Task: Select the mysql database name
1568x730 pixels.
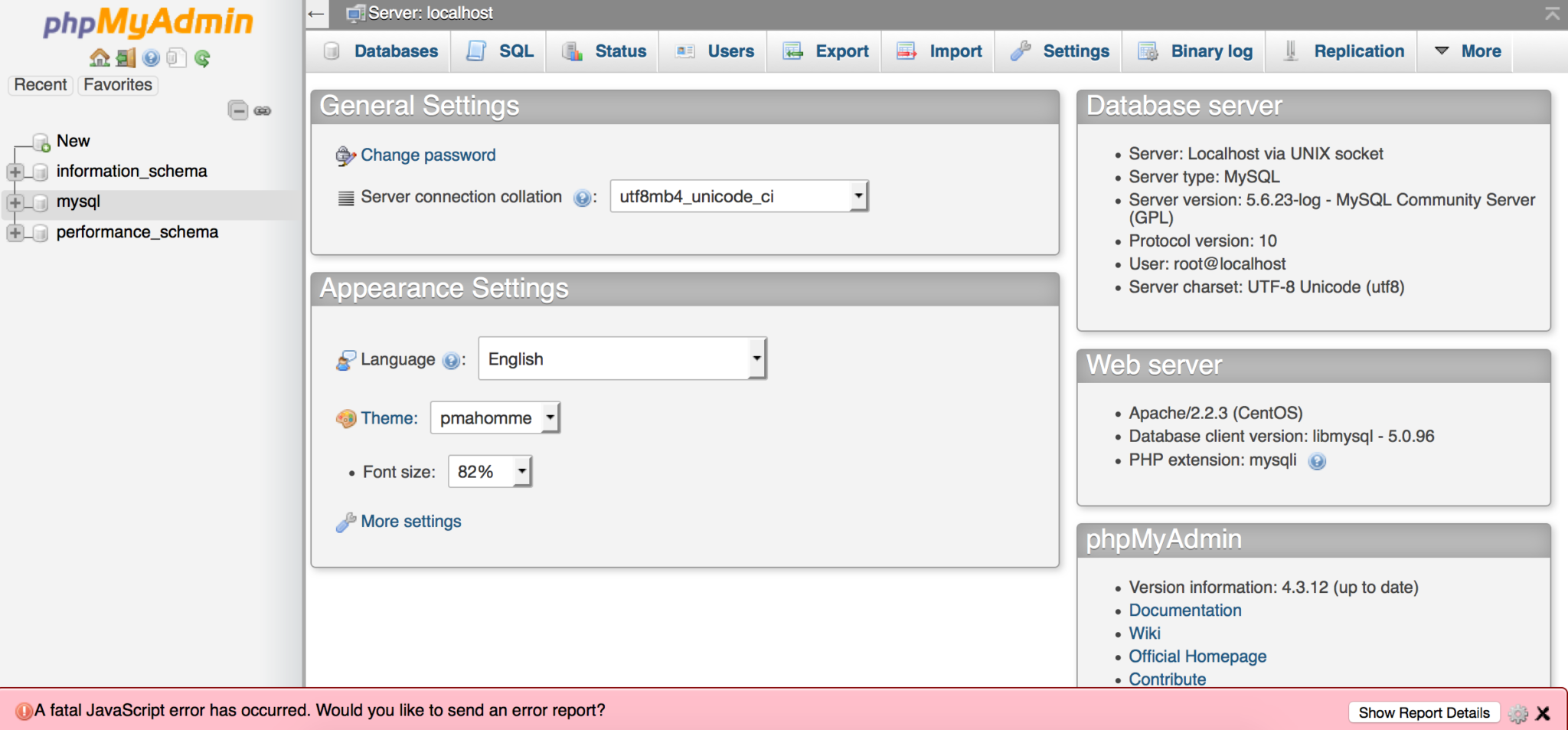Action: (78, 202)
